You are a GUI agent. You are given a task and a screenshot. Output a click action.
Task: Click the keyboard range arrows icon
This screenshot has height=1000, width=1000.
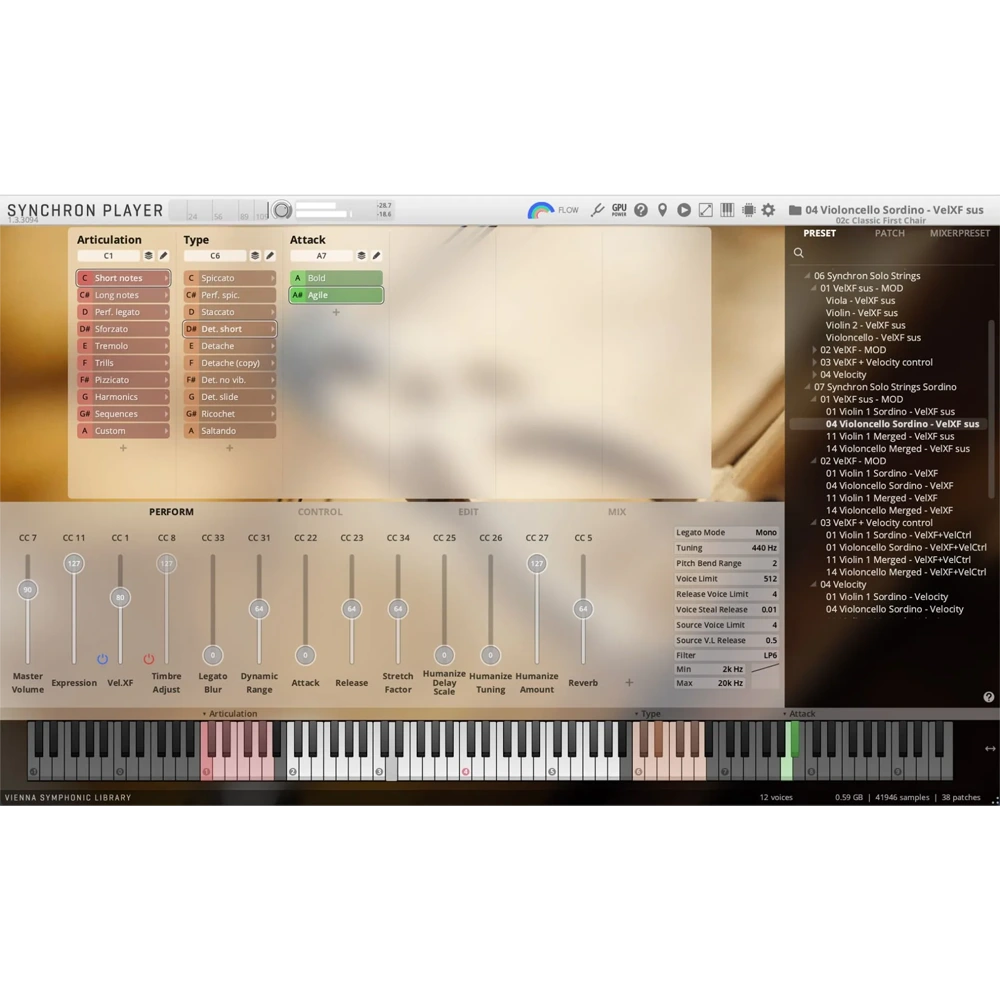990,749
